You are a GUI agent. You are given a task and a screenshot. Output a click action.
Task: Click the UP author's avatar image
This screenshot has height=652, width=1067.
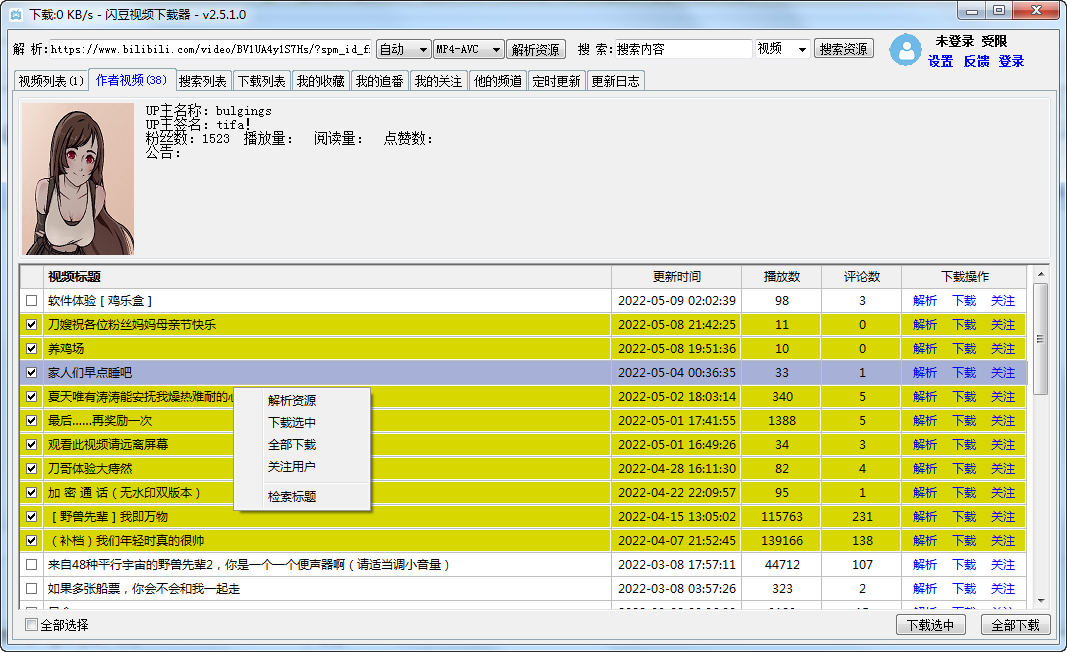(x=78, y=178)
